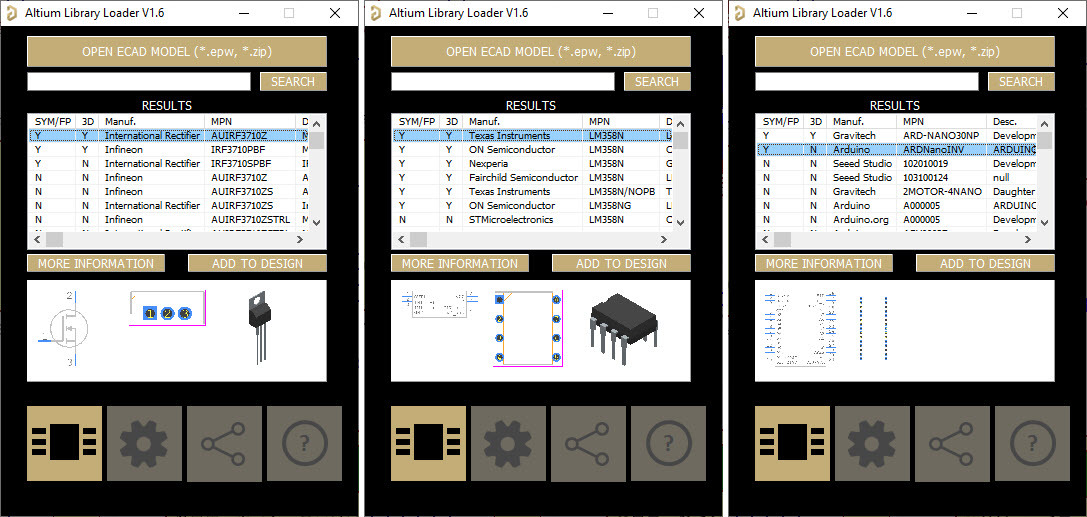The height and width of the screenshot is (517, 1087).
Task: Open share tab in middle window
Action: (x=589, y=444)
